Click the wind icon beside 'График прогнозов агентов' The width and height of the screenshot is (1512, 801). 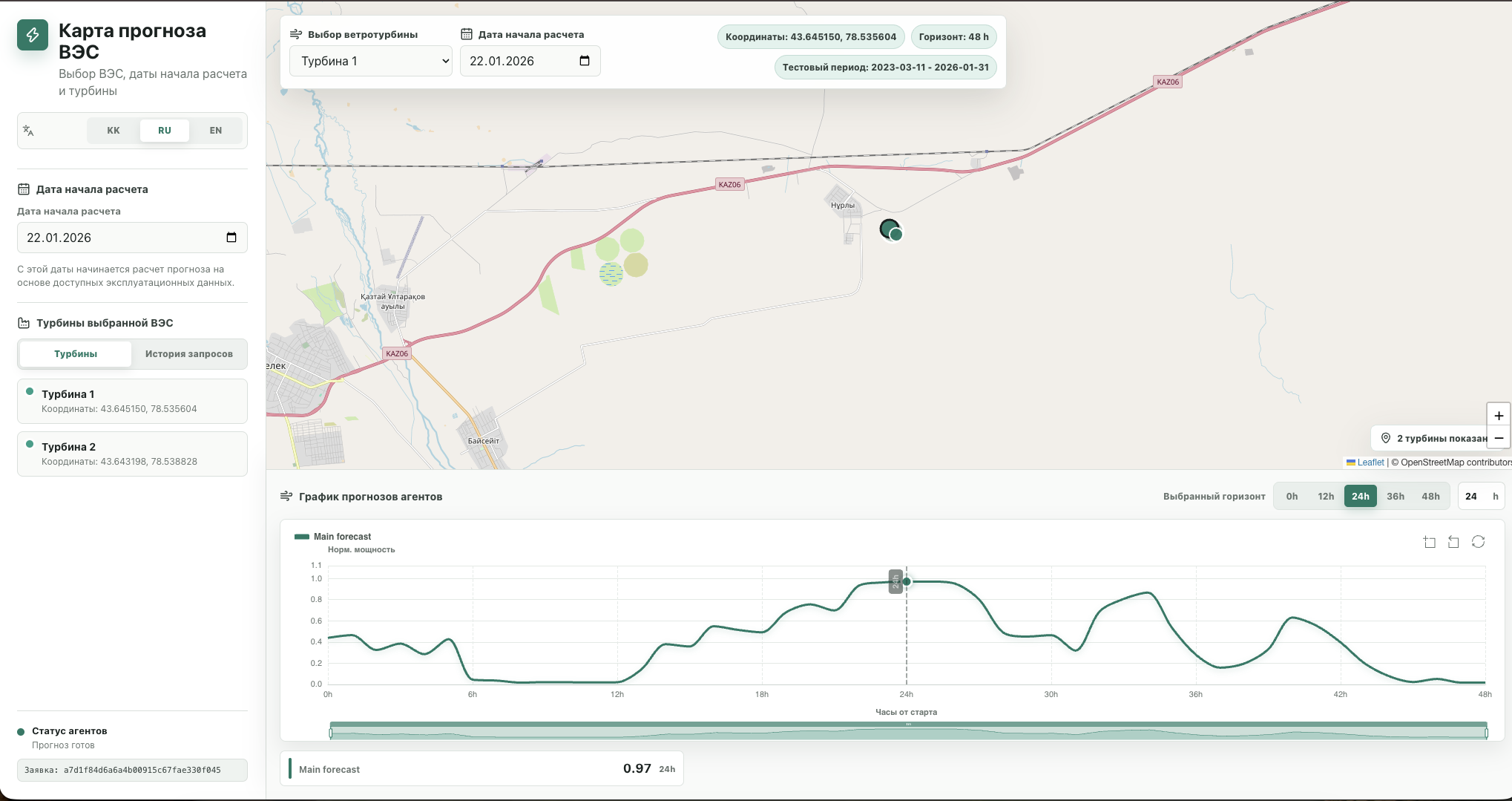point(286,496)
